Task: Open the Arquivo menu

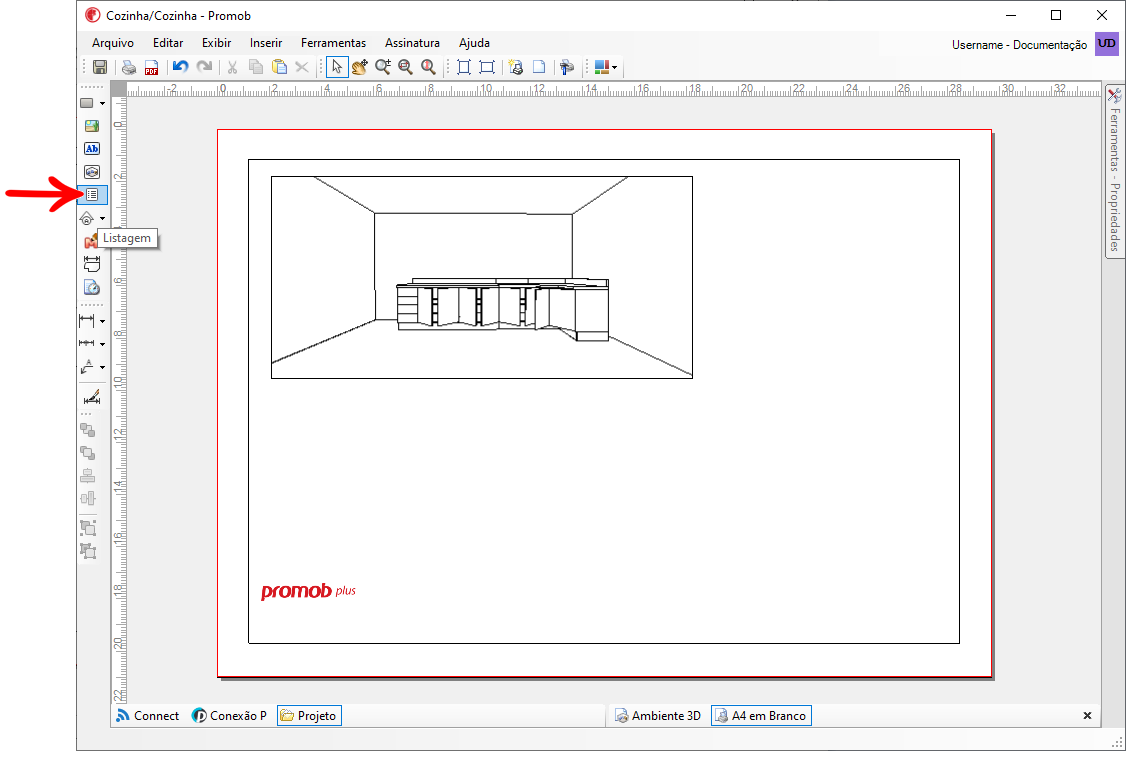Action: (113, 43)
